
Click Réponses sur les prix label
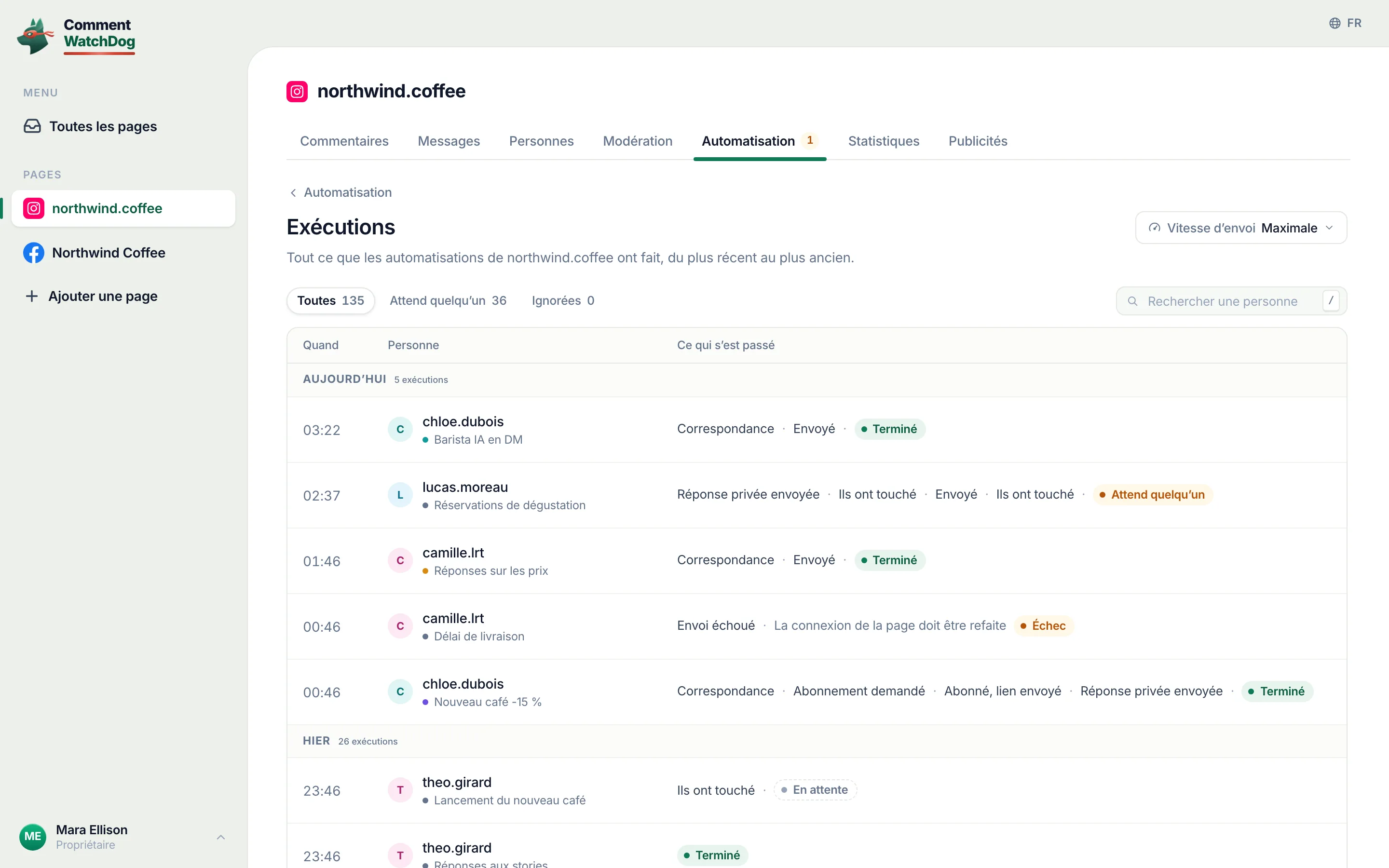pyautogui.click(x=491, y=570)
